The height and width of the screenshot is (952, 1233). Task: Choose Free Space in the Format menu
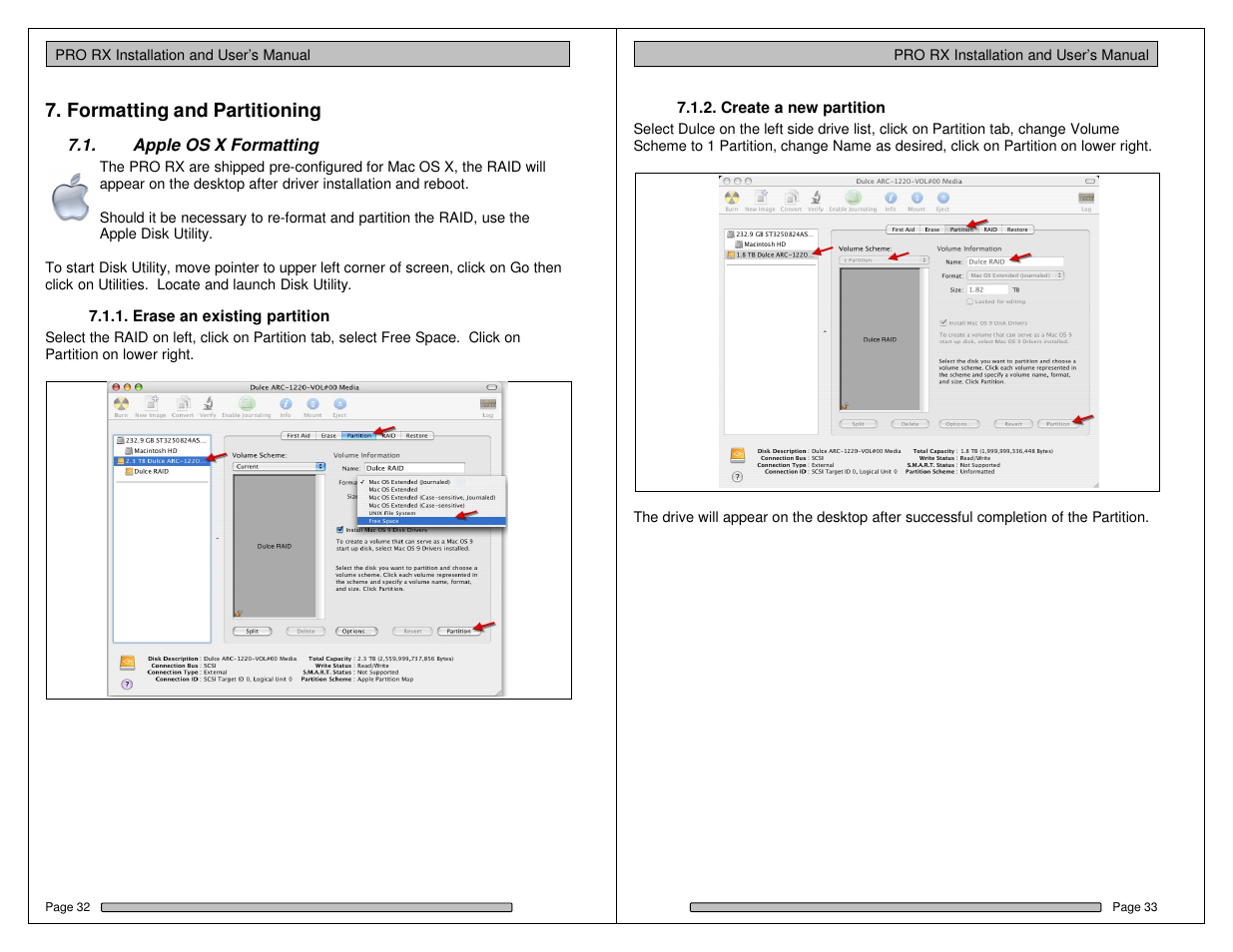click(431, 521)
